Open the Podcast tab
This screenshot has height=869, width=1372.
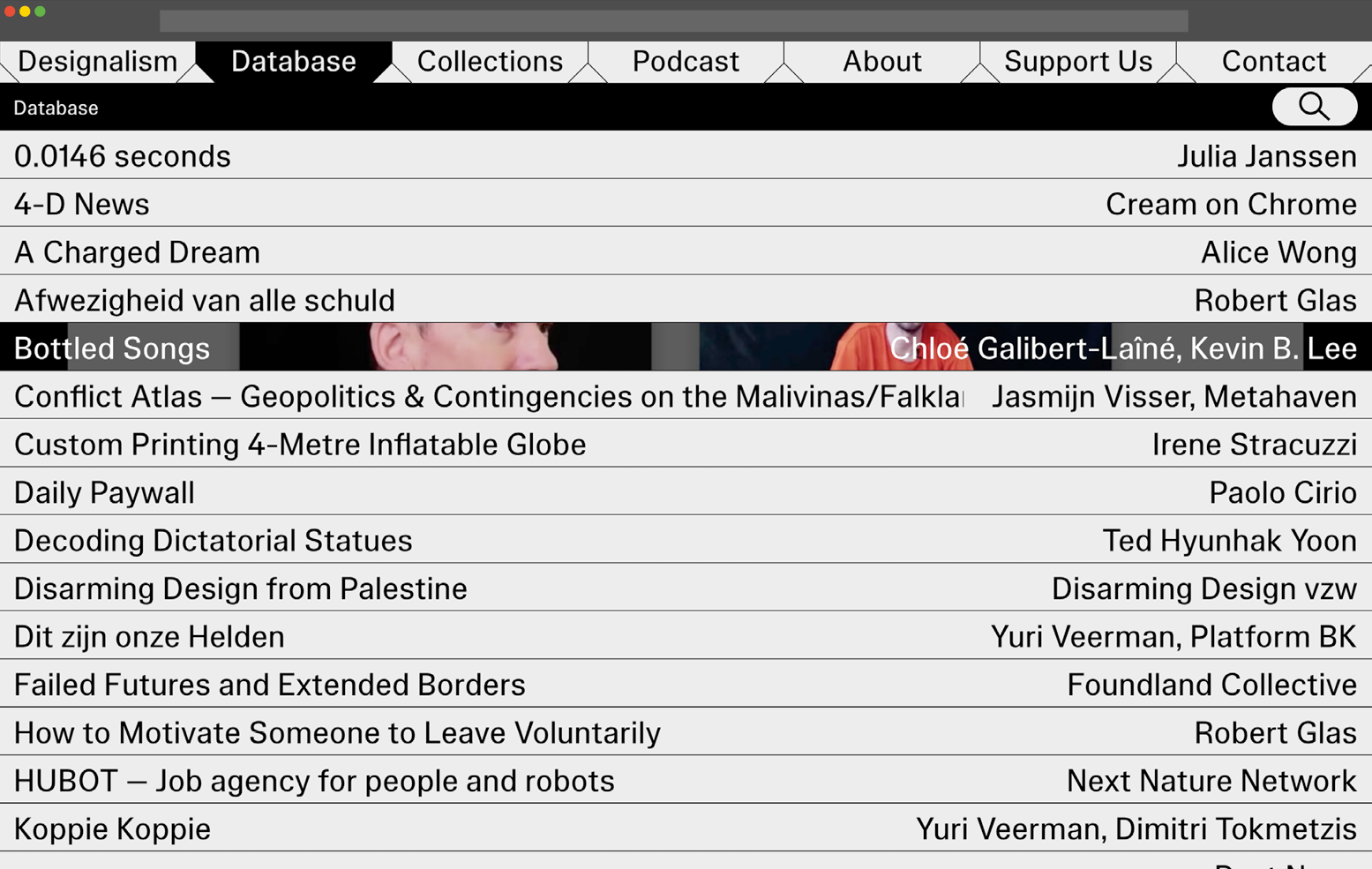(686, 62)
